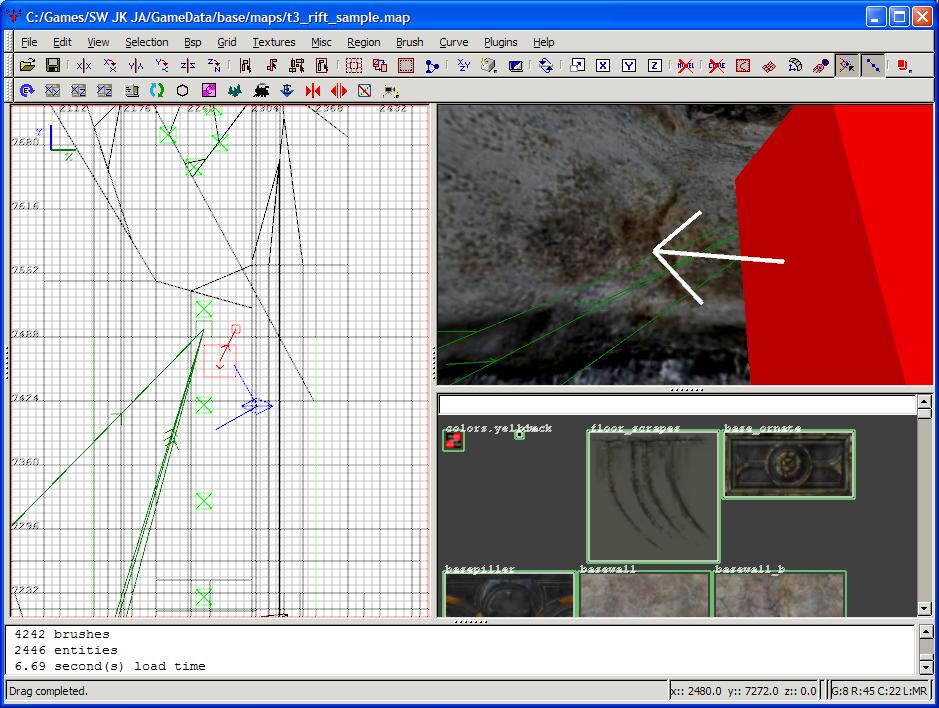The width and height of the screenshot is (939, 708).
Task: Rotate selection around the X axis
Action: (x=110, y=65)
